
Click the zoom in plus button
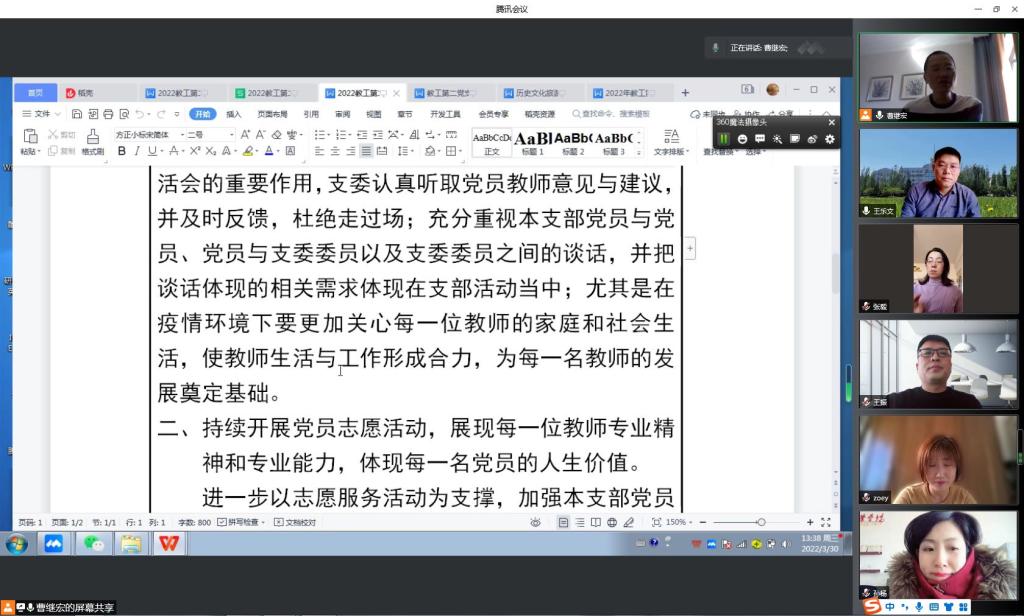811,522
